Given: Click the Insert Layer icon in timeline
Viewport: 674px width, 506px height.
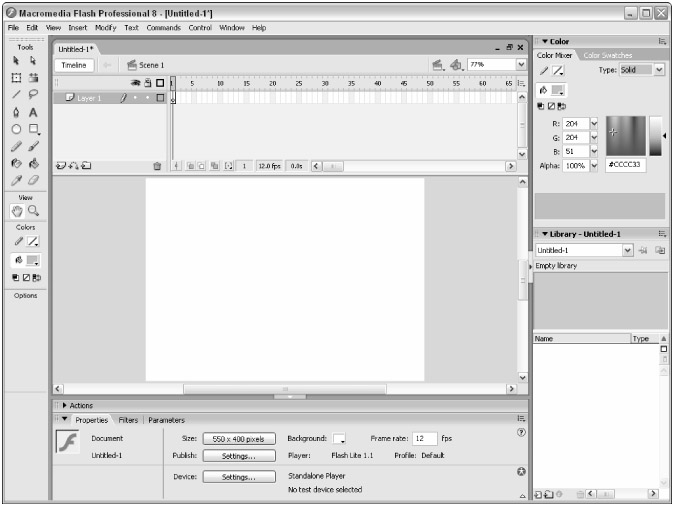Looking at the screenshot, I should pyautogui.click(x=62, y=165).
